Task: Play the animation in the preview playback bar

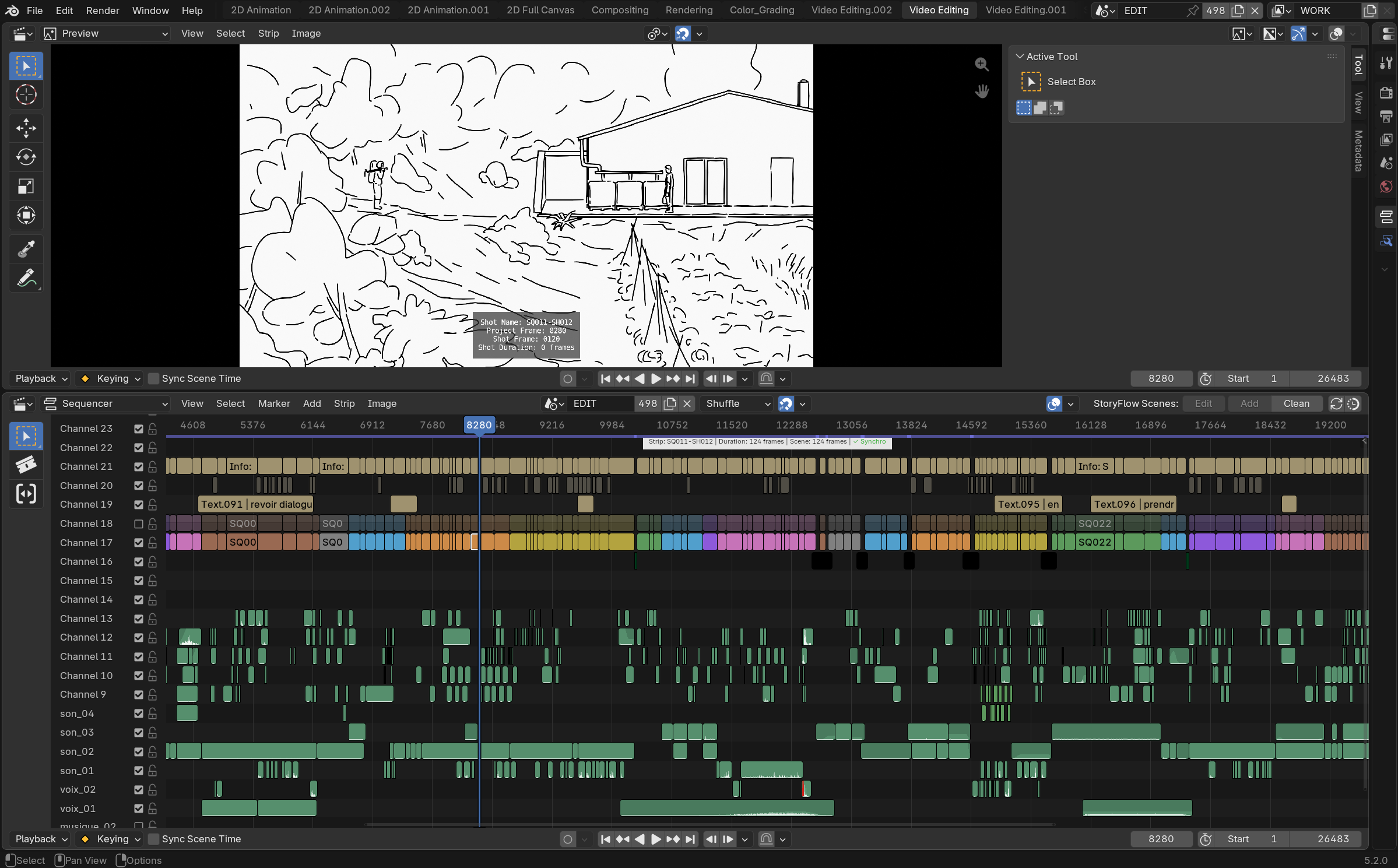Action: pyautogui.click(x=656, y=379)
